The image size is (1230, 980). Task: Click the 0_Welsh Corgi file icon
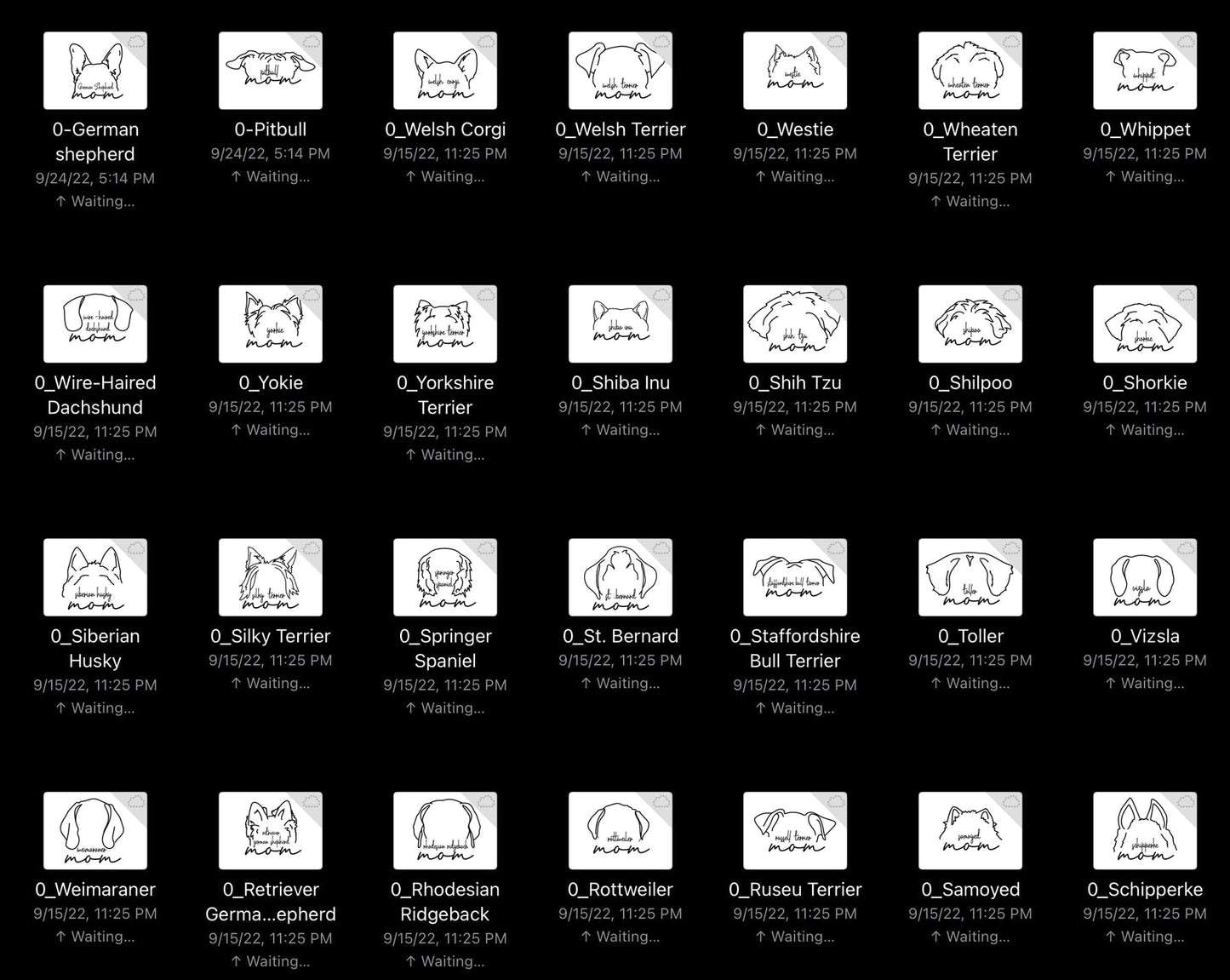point(445,71)
